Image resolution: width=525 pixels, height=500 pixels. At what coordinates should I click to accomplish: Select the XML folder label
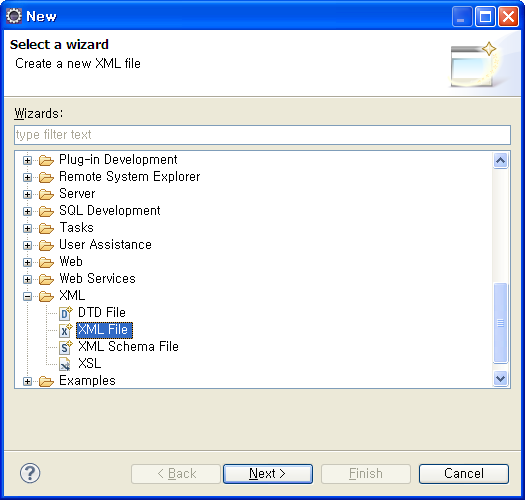72,296
